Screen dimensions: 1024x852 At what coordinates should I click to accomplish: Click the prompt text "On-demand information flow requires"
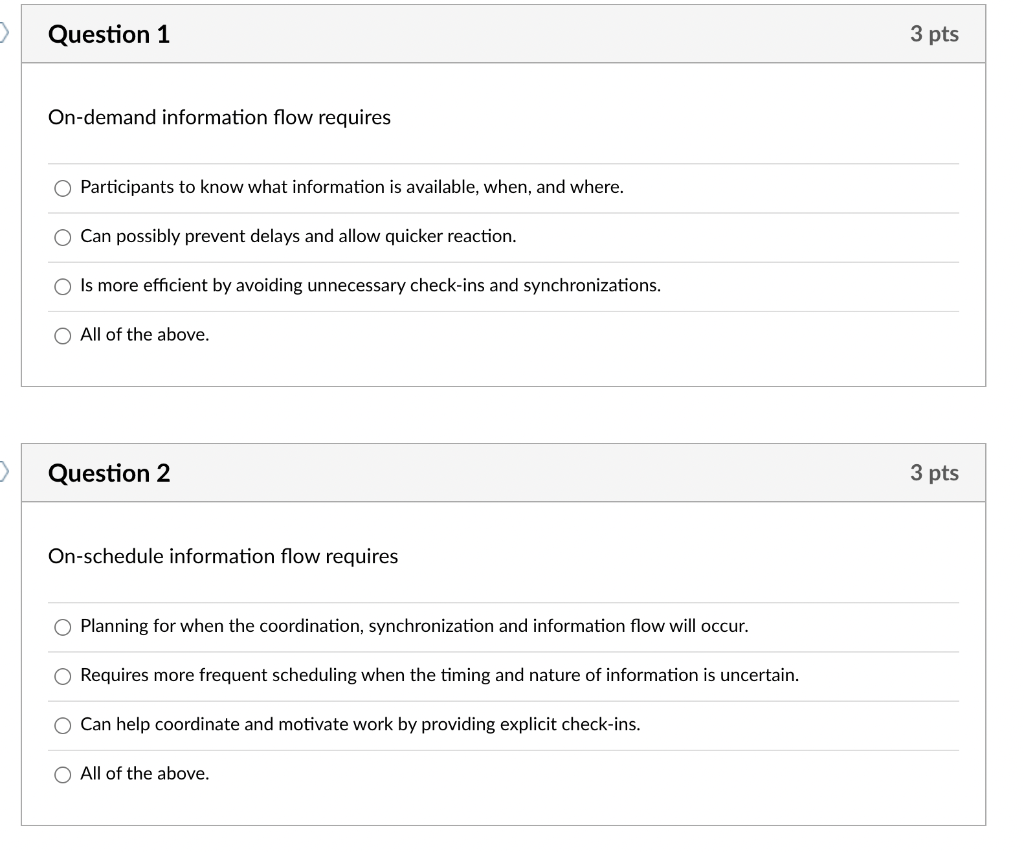(219, 117)
